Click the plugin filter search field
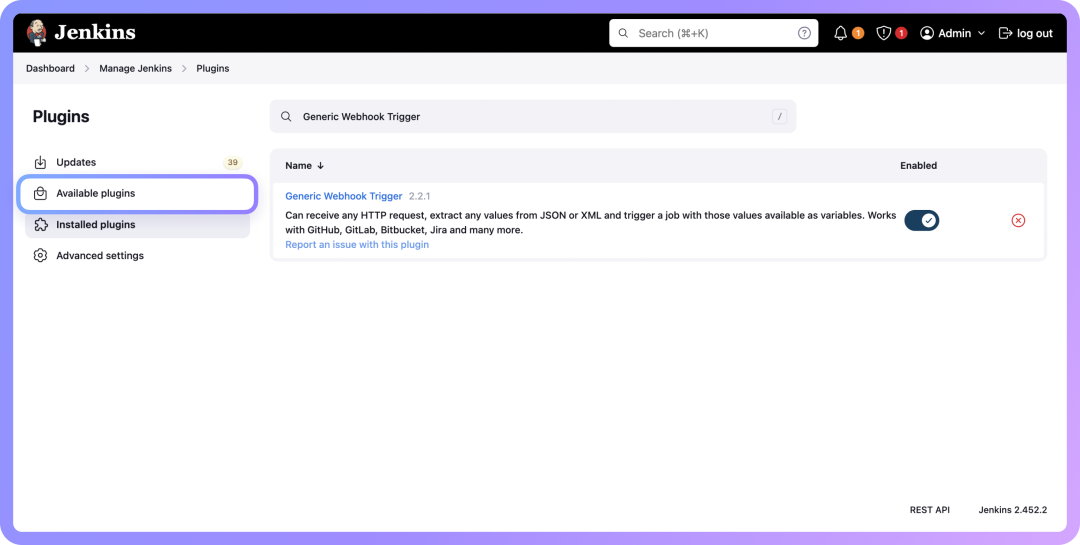Image resolution: width=1080 pixels, height=545 pixels. pyautogui.click(x=532, y=116)
